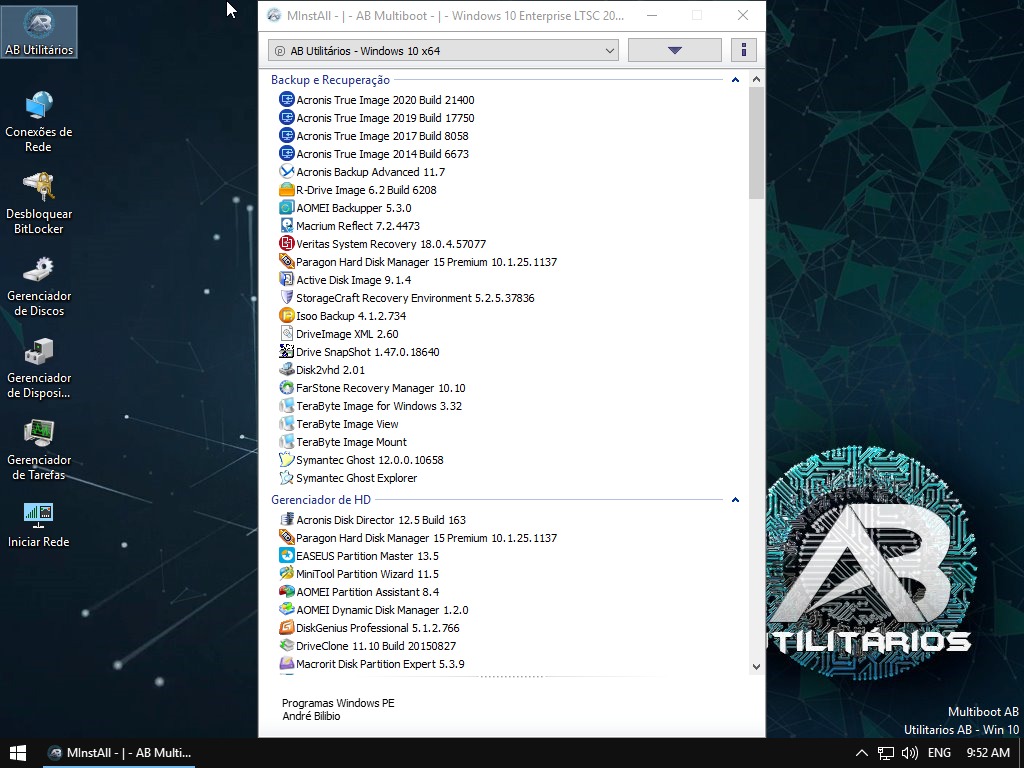
Task: Open Gerenciador de Dispositivos desktop icon
Action: click(x=39, y=368)
